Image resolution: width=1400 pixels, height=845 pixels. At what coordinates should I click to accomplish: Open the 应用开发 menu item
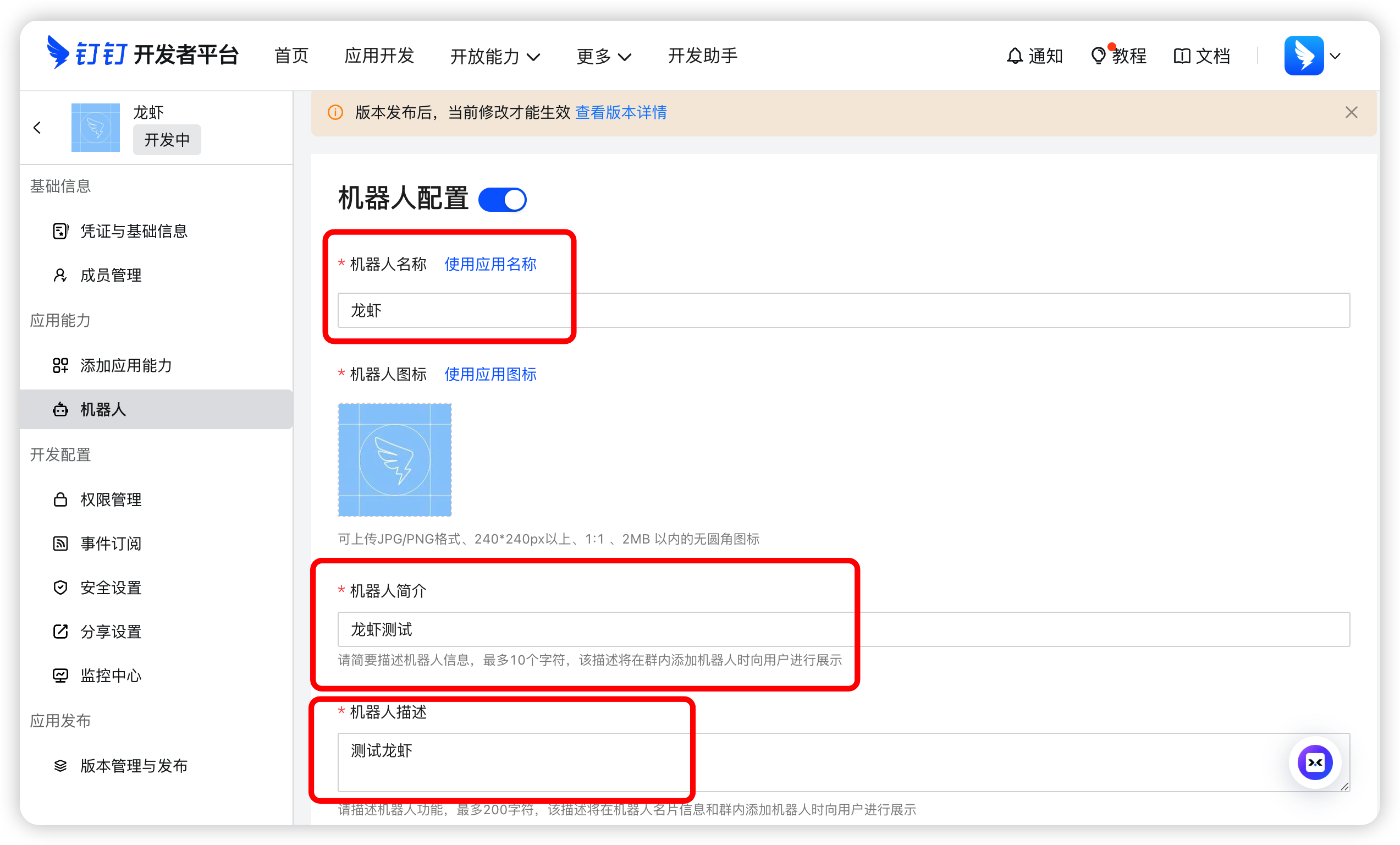(379, 56)
